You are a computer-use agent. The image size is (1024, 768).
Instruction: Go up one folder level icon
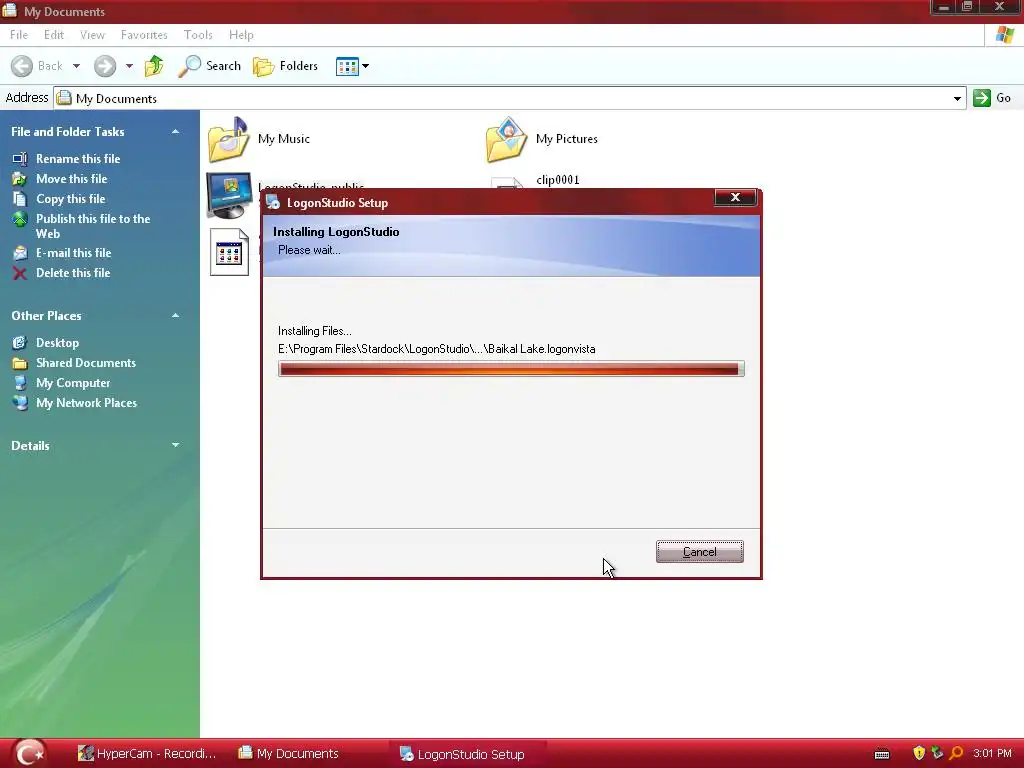point(154,66)
